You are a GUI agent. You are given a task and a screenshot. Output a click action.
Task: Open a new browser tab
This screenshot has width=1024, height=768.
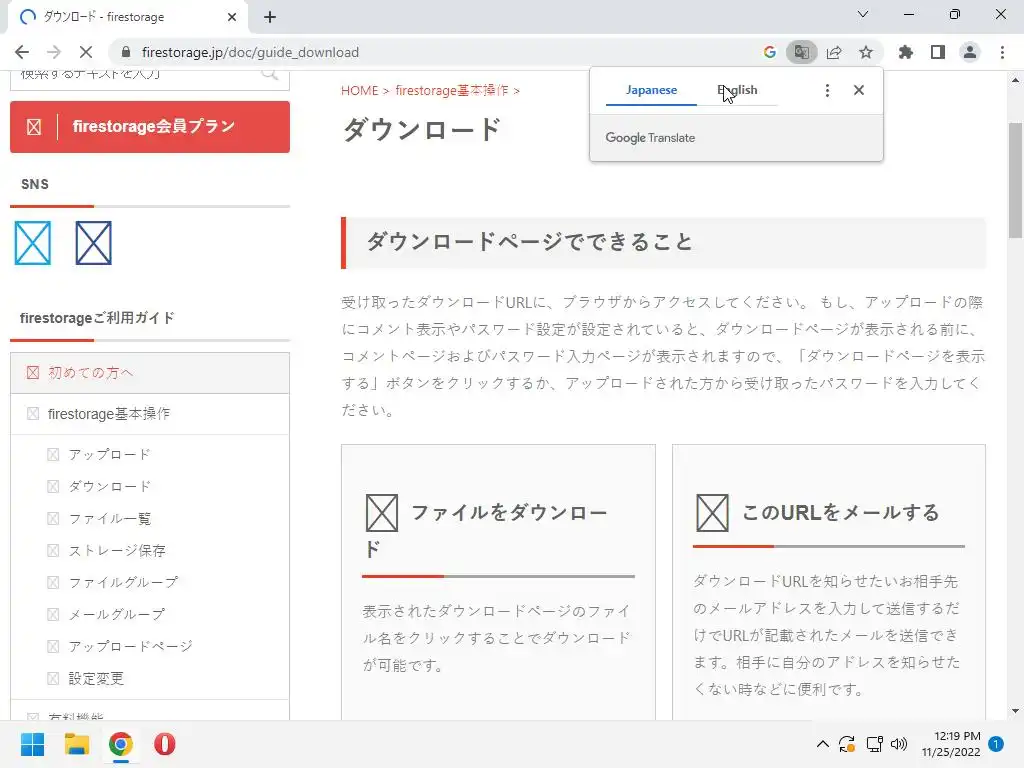pos(270,17)
